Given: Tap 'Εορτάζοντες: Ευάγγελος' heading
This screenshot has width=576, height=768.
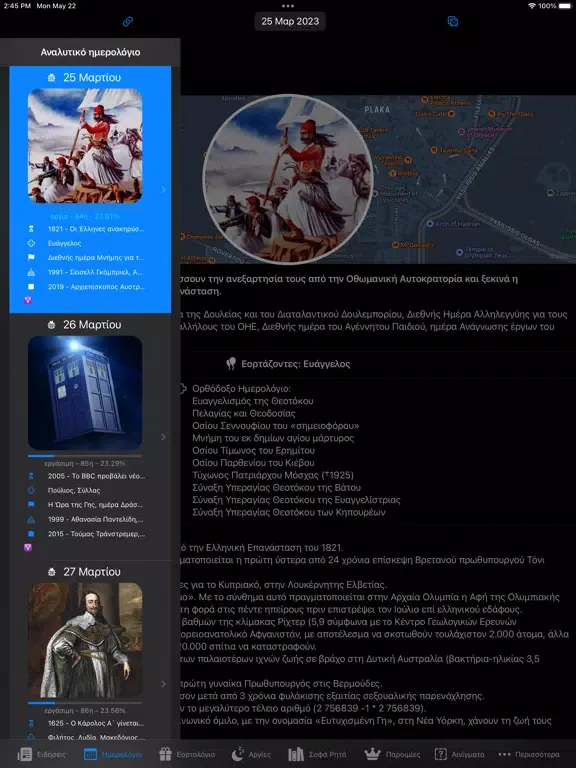Looking at the screenshot, I should 295,364.
